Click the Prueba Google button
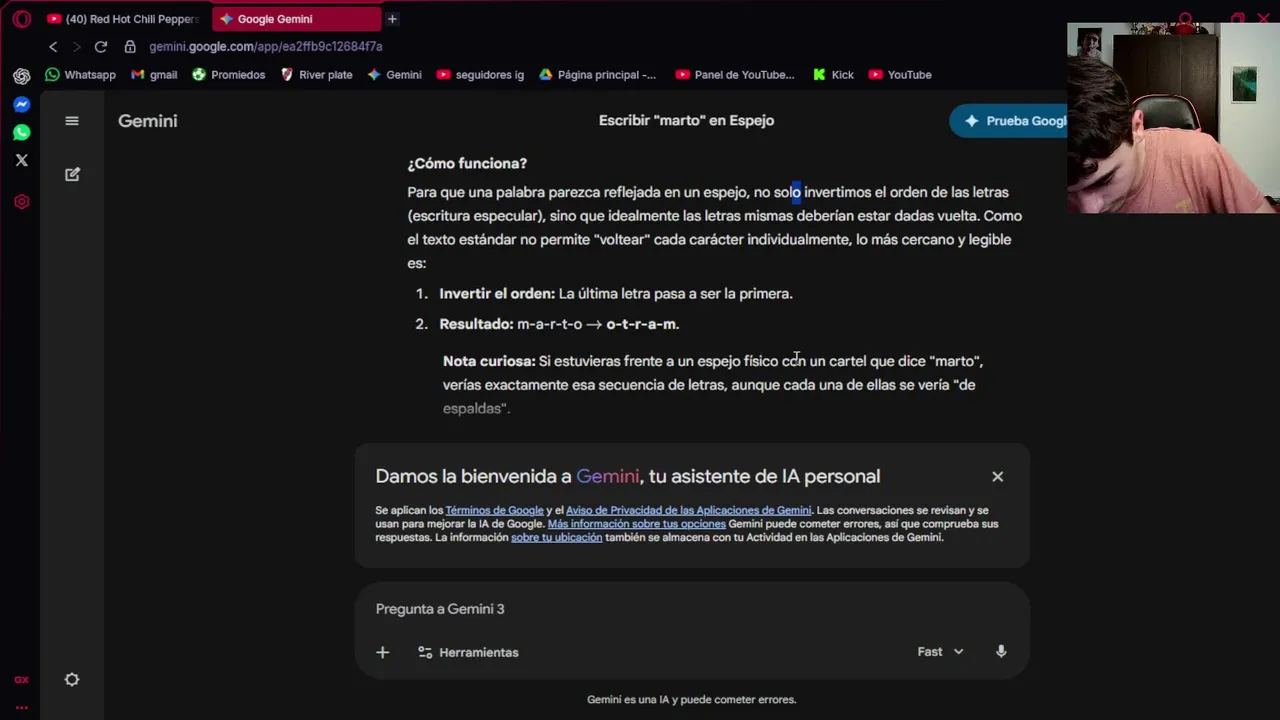1280x720 pixels. pos(1010,121)
